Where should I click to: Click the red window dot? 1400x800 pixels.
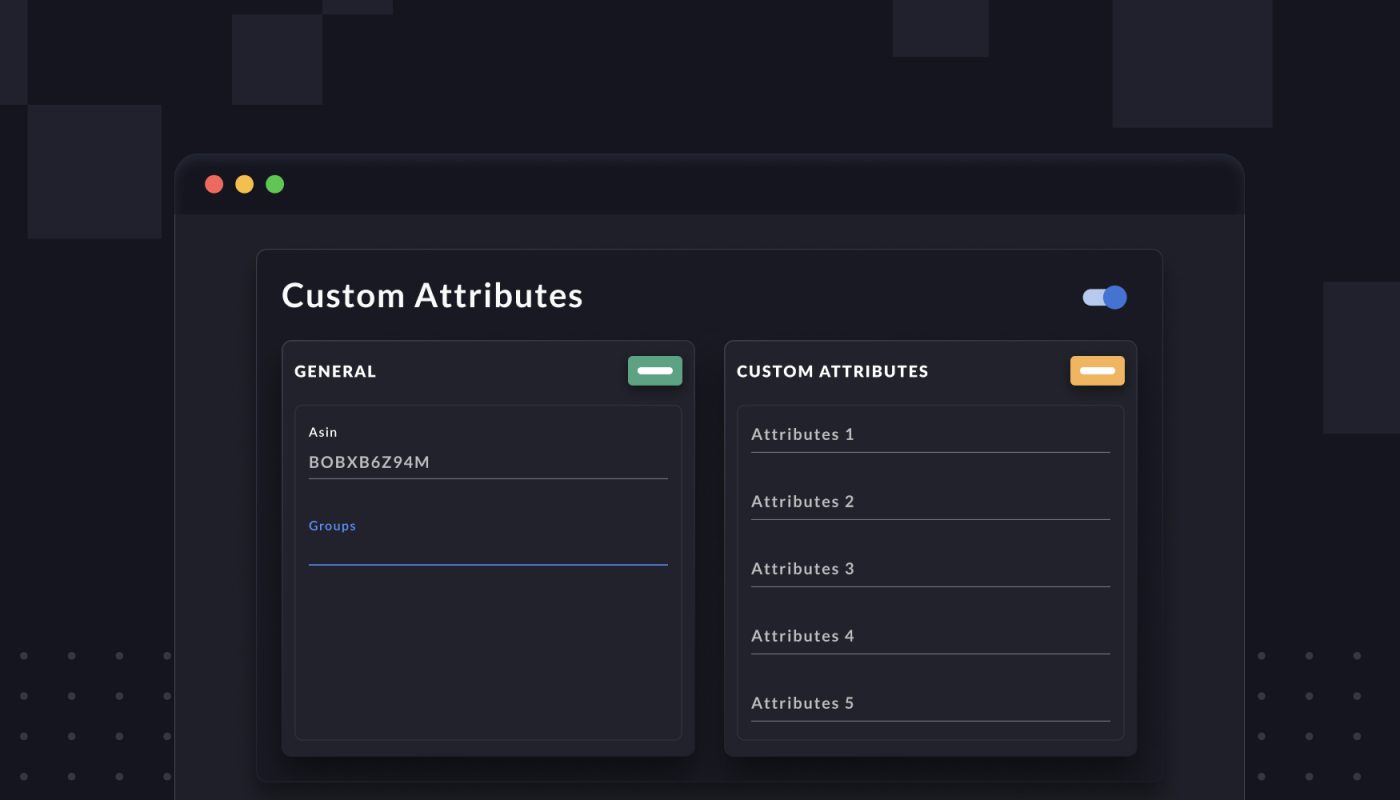[214, 184]
